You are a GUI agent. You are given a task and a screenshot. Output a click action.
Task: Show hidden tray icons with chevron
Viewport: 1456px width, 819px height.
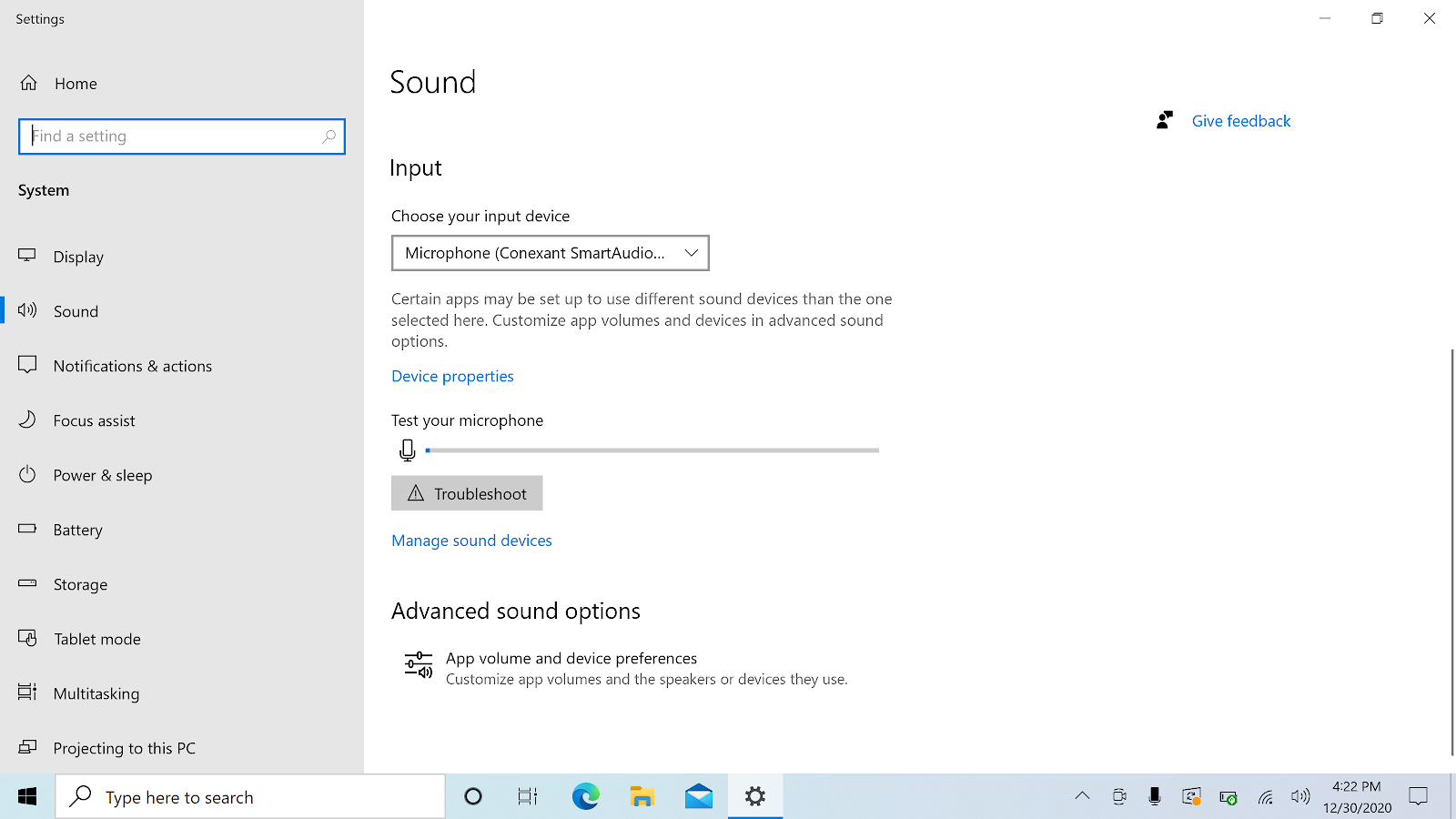[1082, 796]
